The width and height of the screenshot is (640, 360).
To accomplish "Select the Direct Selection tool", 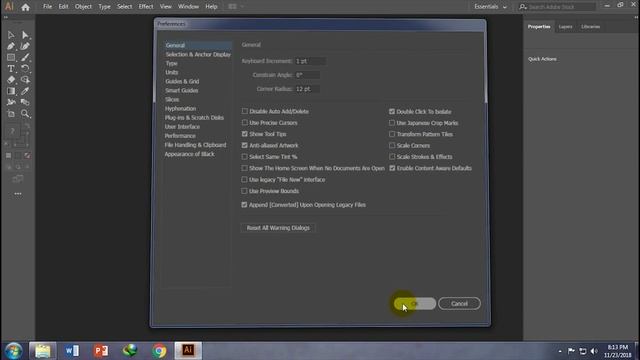I will (x=25, y=35).
